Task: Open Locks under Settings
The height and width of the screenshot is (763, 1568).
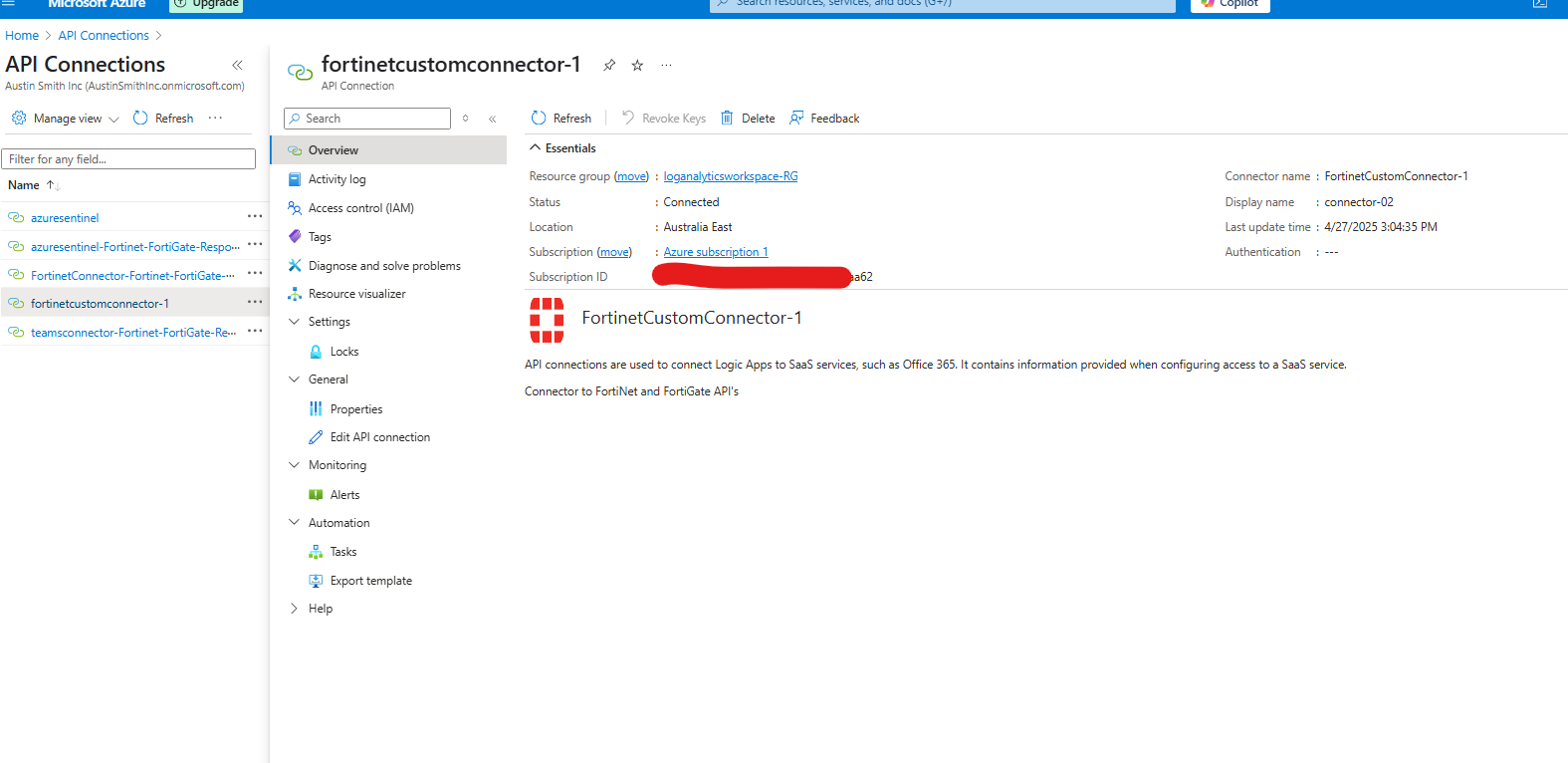Action: (343, 352)
